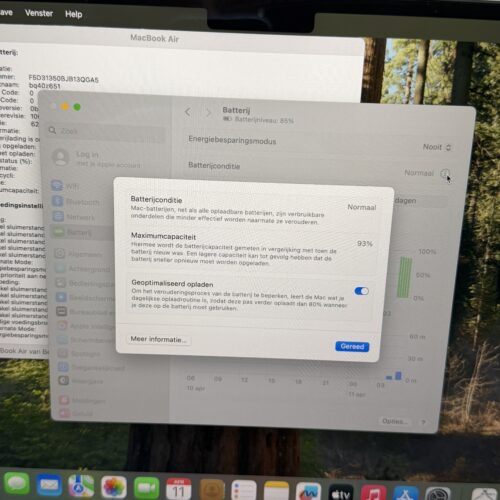The width and height of the screenshot is (500, 500).
Task: Open Bedieningspaneel in the settings sidebar
Action: [85, 283]
